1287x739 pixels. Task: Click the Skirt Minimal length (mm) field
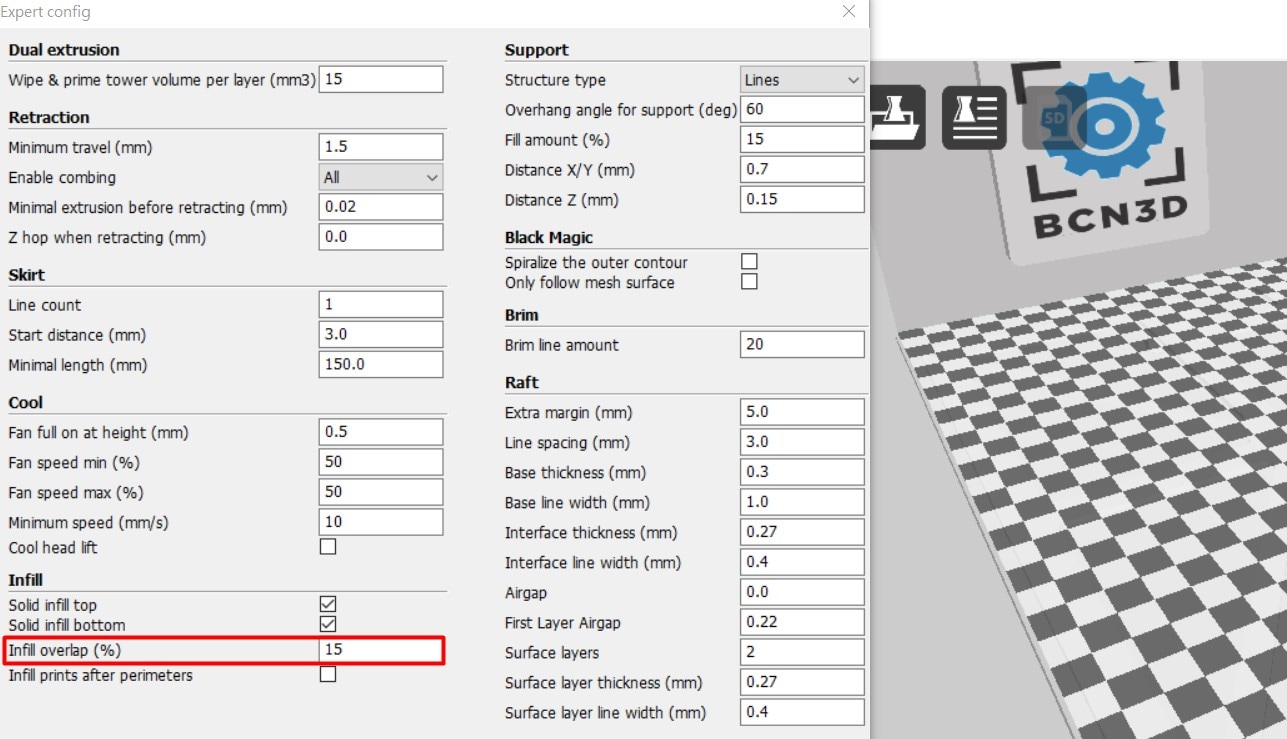(381, 365)
